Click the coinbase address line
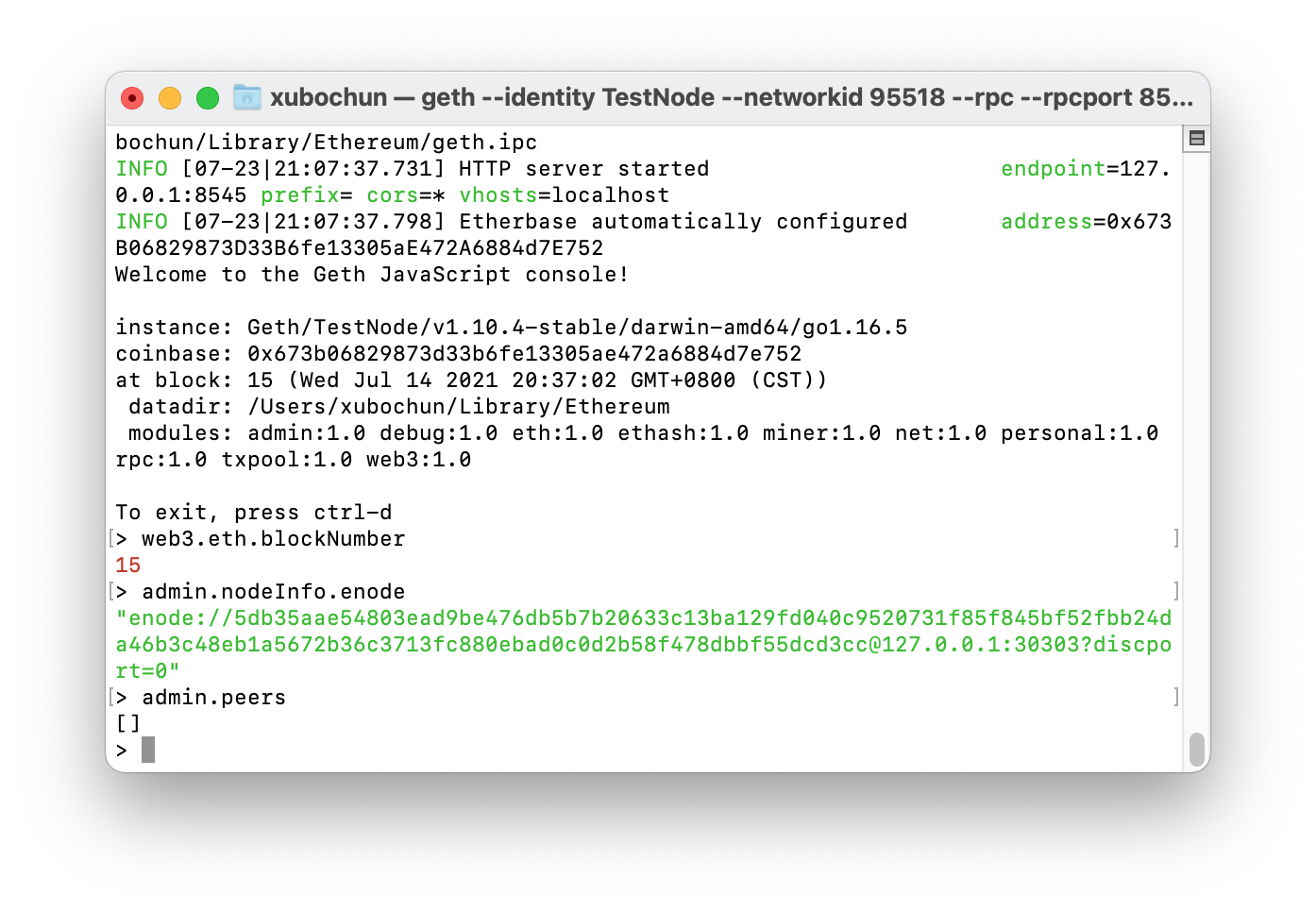This screenshot has height=912, width=1316. click(459, 354)
